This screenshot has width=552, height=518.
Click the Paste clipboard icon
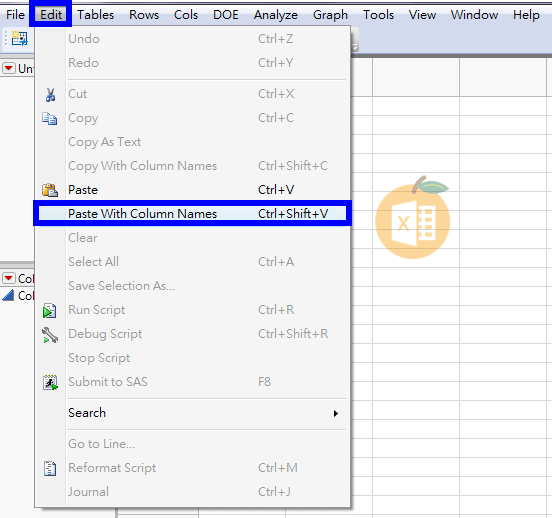tap(50, 190)
